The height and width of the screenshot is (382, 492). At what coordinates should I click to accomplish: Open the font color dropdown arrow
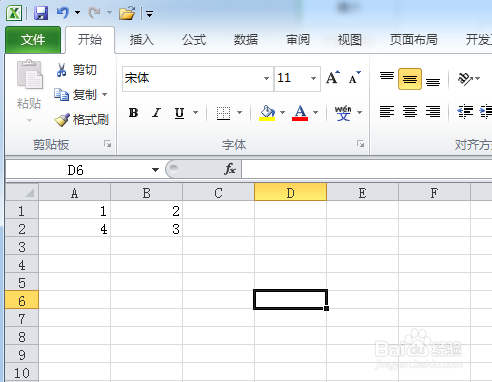click(x=316, y=113)
